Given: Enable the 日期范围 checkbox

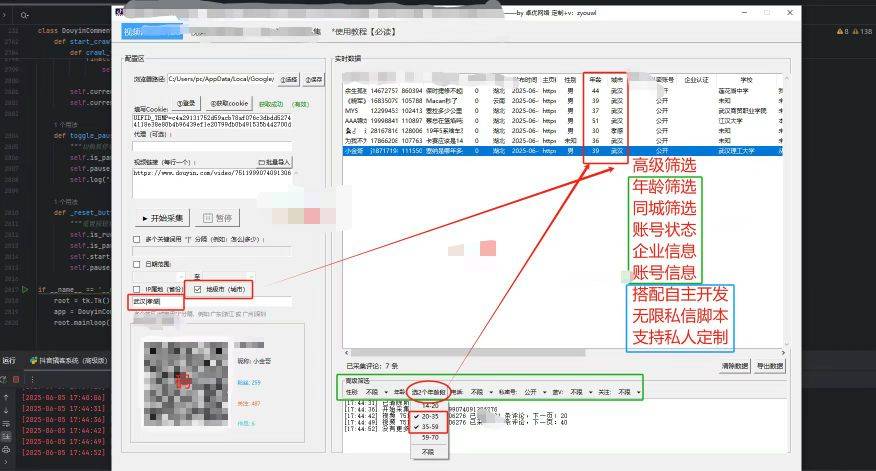Looking at the screenshot, I should (136, 264).
